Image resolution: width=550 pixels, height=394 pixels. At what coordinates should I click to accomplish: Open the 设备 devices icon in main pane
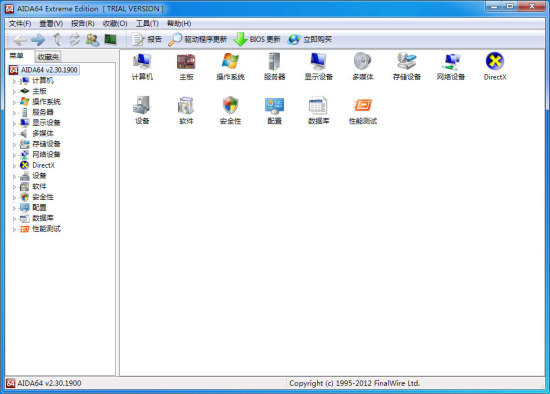(142, 105)
